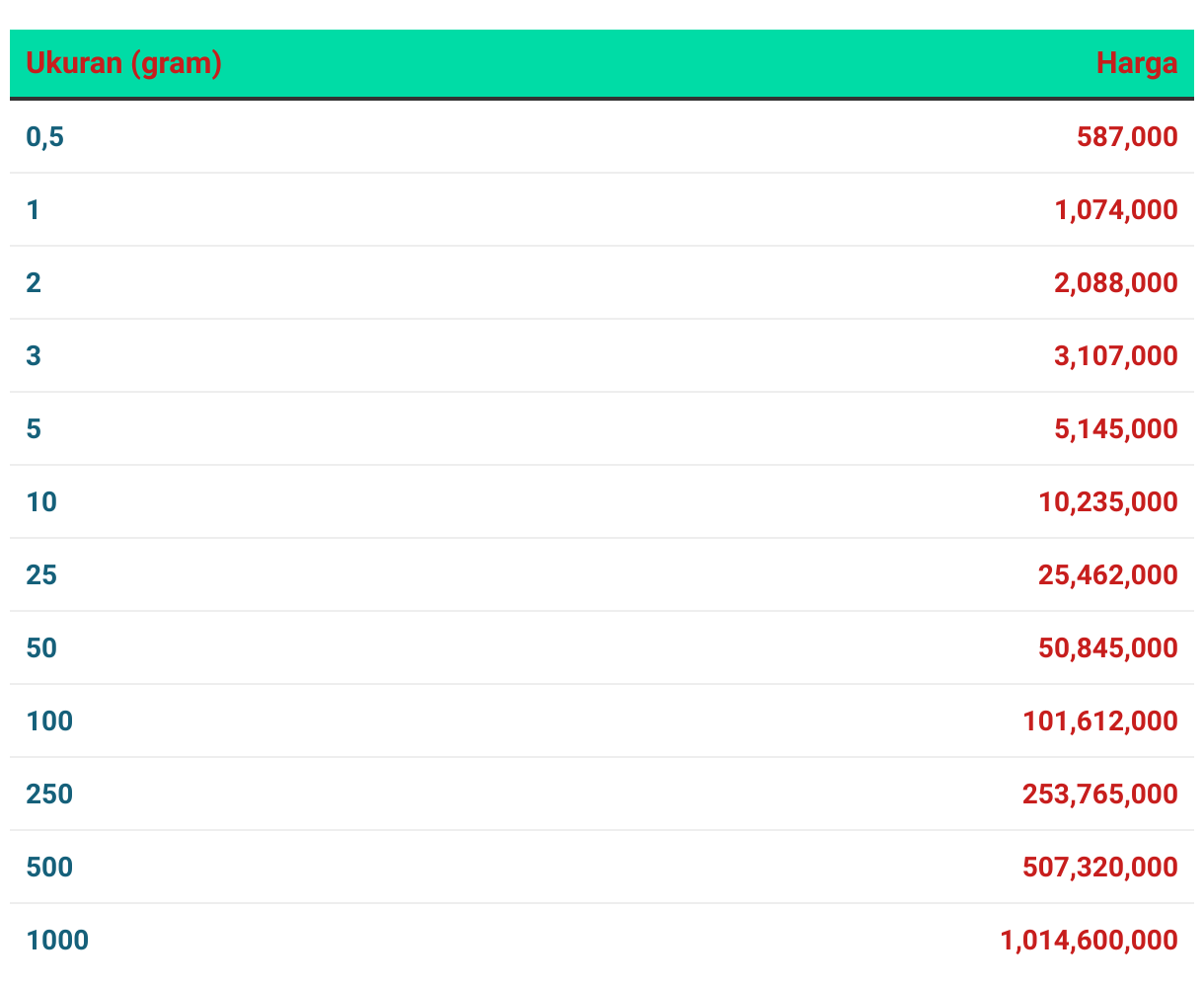
Task: Select the 25 gram size cell
Action: click(x=41, y=574)
